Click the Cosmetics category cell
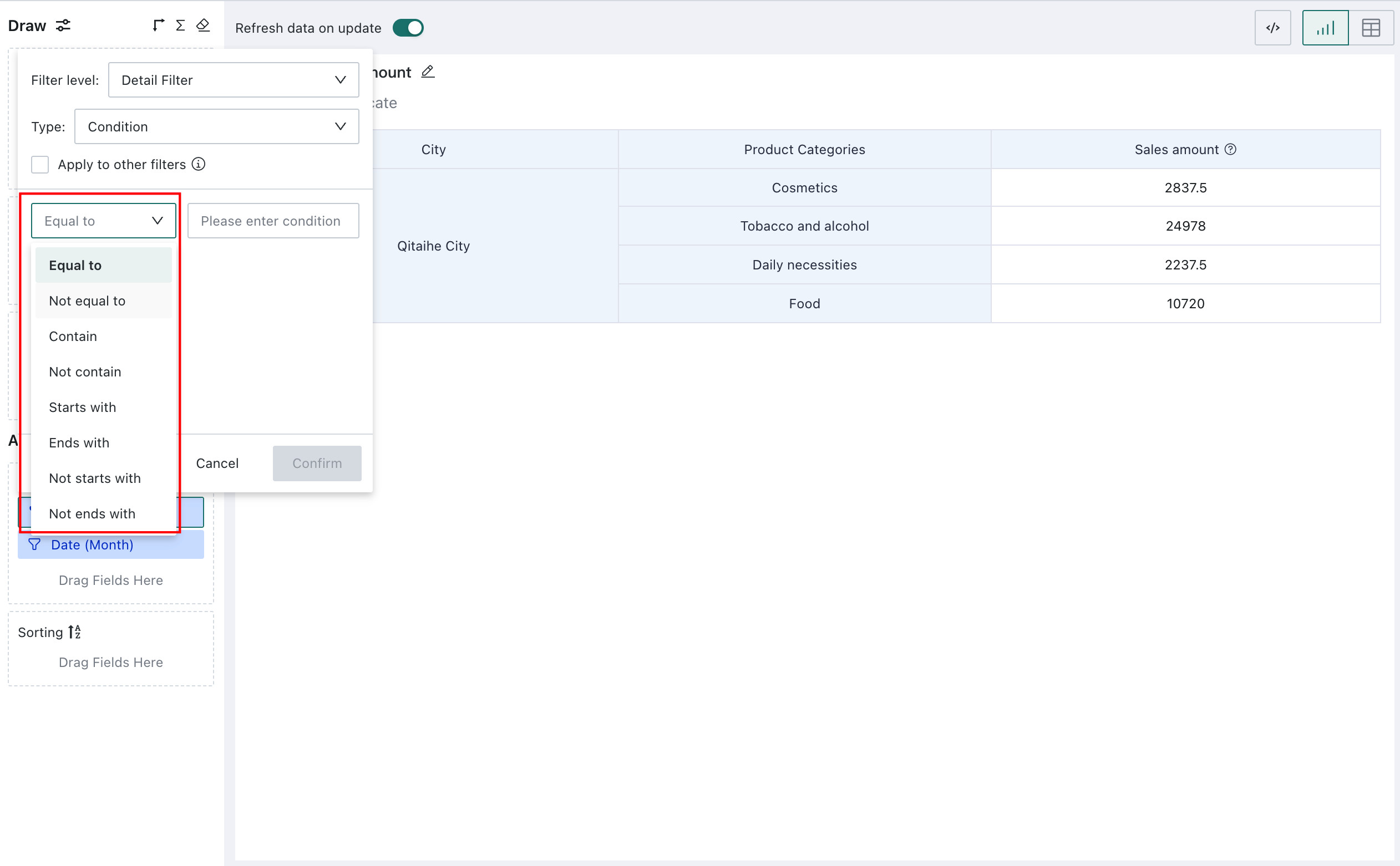 [x=804, y=187]
